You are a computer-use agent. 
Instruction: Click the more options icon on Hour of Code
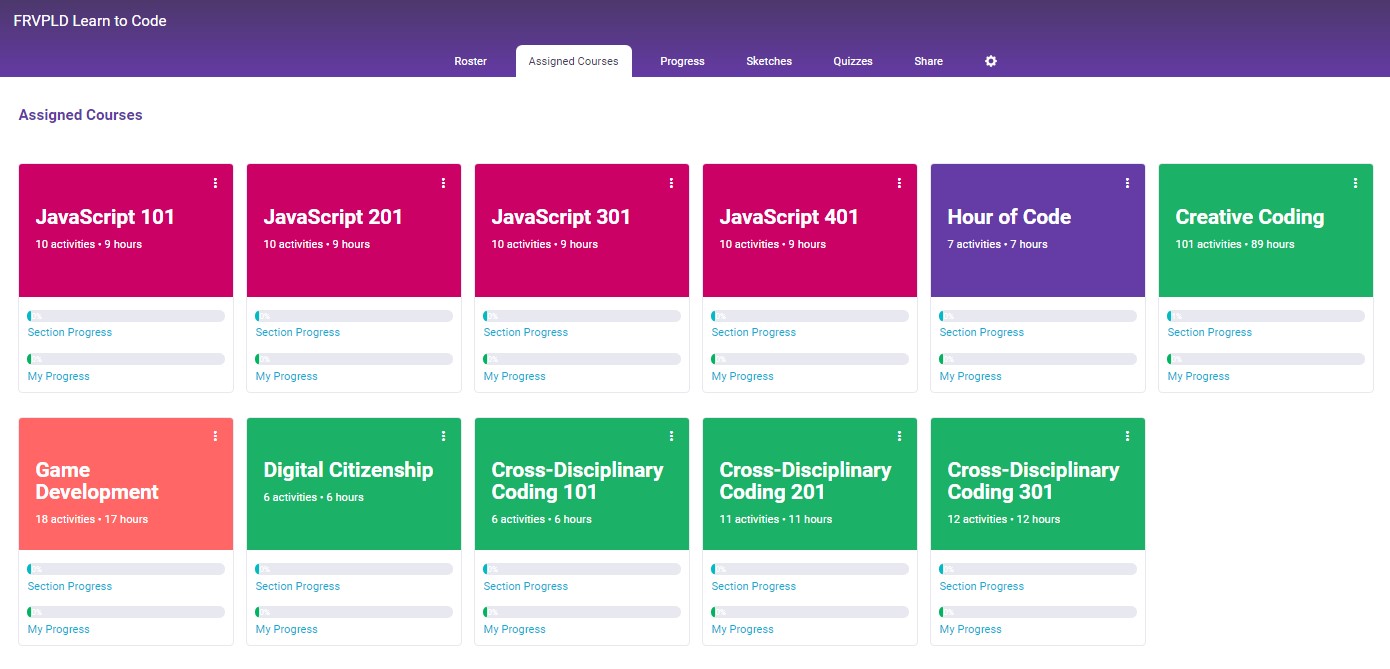click(1127, 183)
